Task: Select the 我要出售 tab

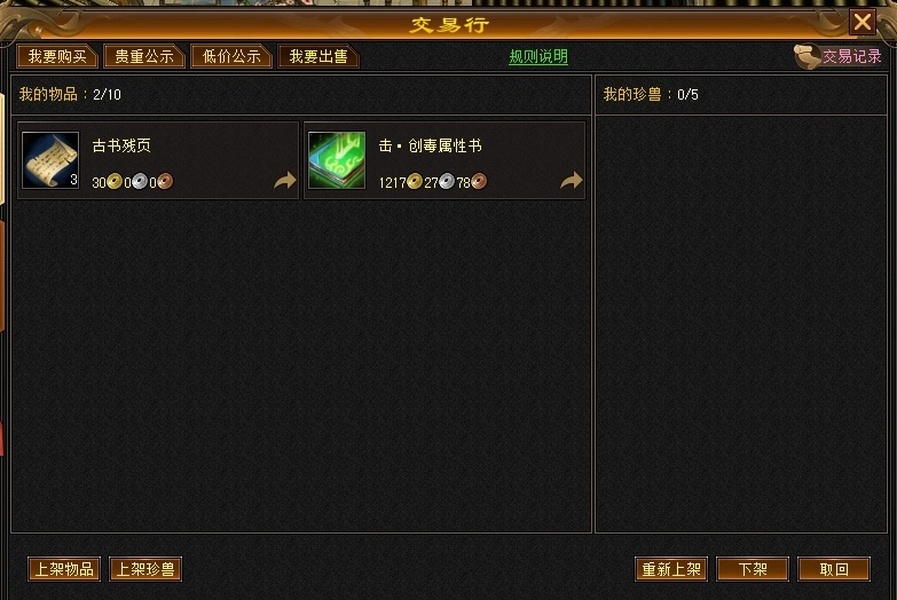Action: tap(318, 56)
